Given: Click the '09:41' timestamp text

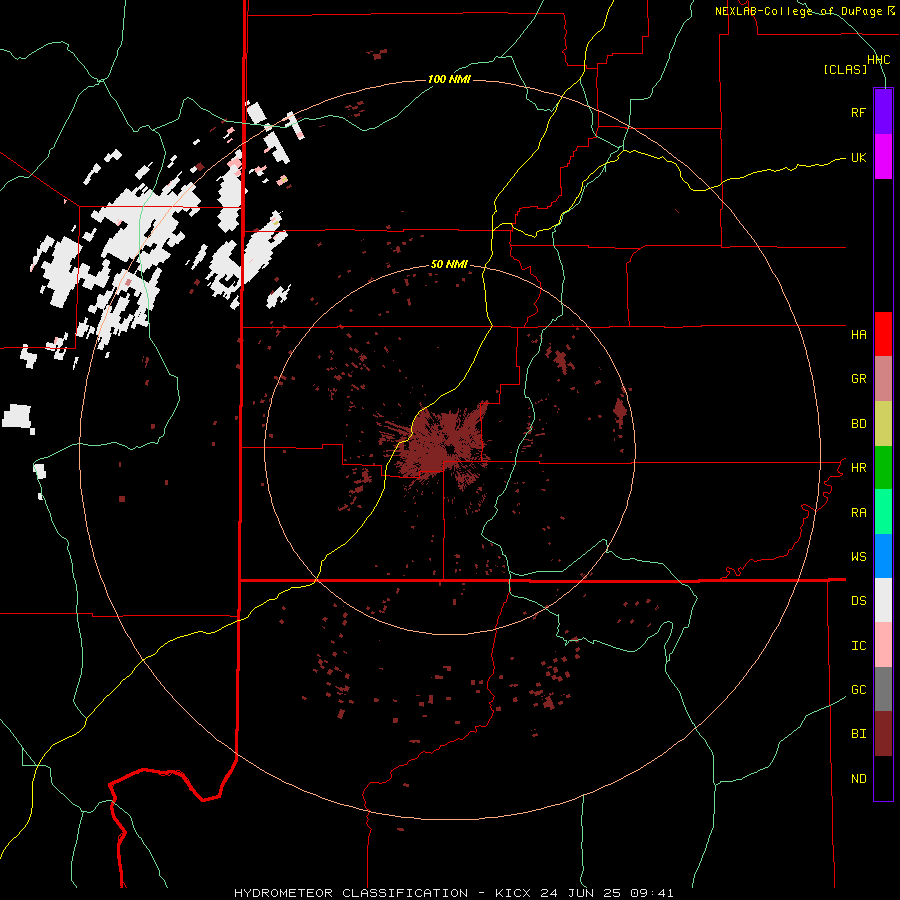Looking at the screenshot, I should (x=651, y=893).
